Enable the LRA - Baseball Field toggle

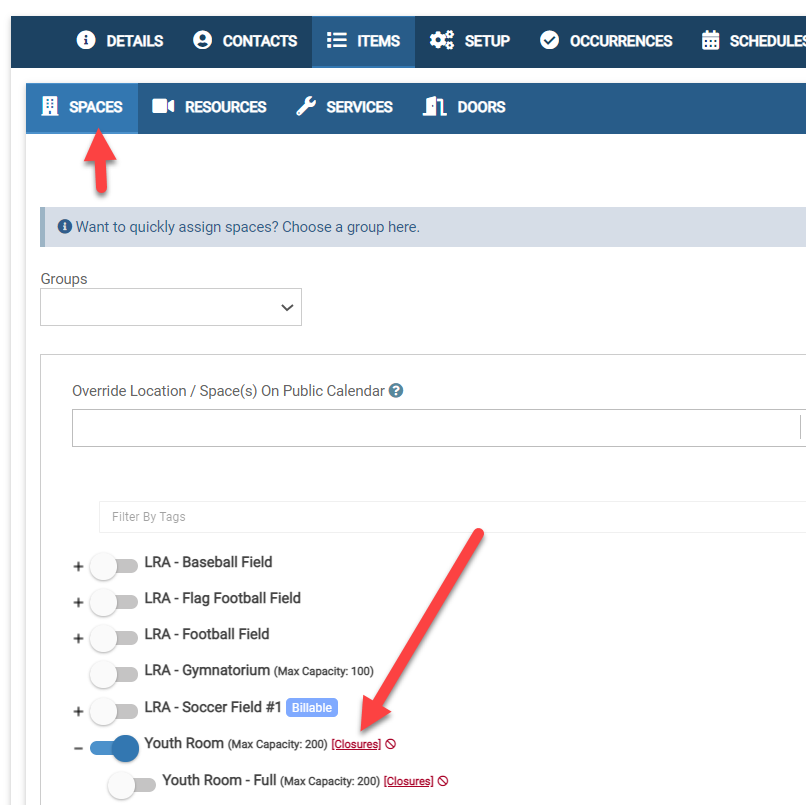[113, 567]
